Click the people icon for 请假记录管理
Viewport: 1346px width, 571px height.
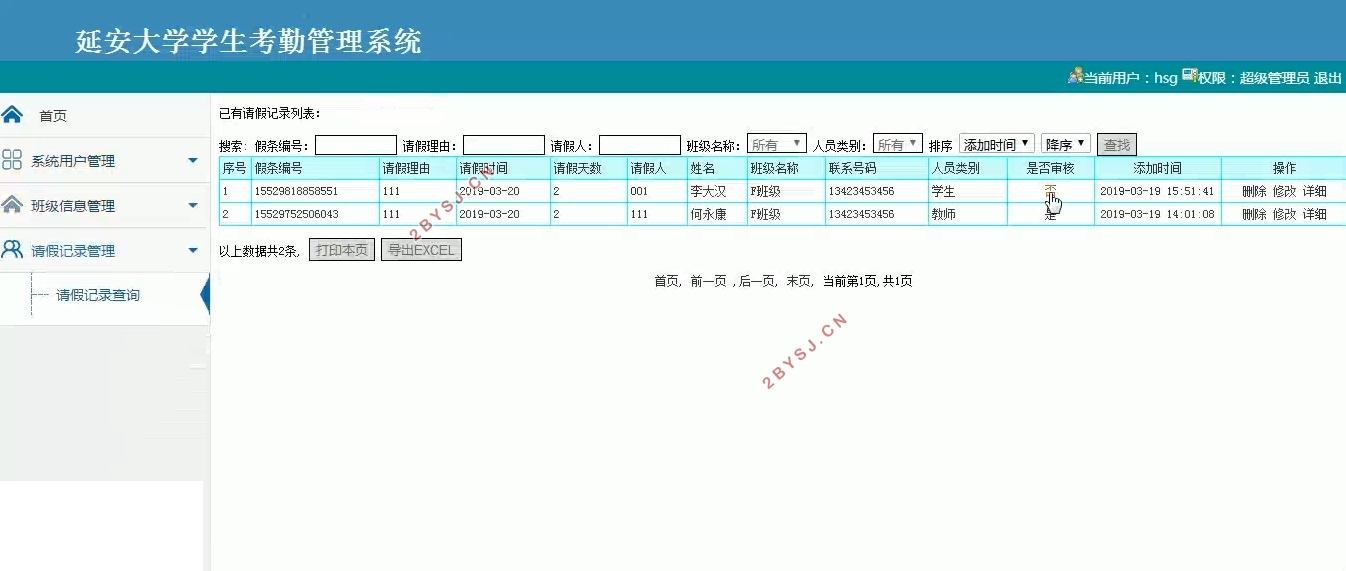pos(12,250)
